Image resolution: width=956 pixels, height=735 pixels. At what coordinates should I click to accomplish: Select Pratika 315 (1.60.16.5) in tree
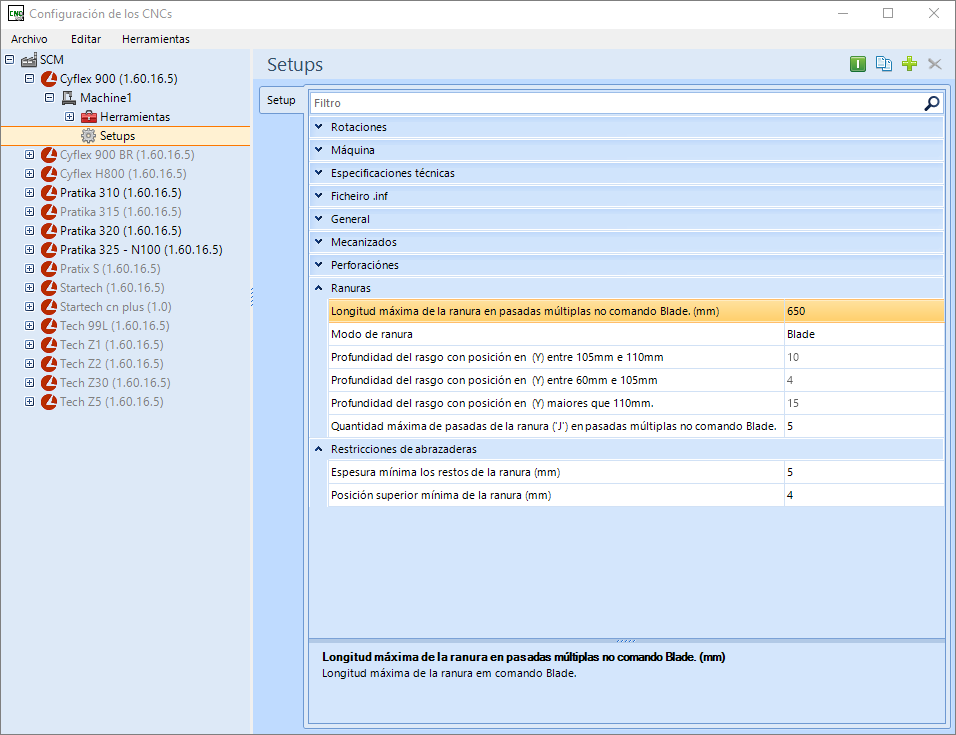point(121,211)
